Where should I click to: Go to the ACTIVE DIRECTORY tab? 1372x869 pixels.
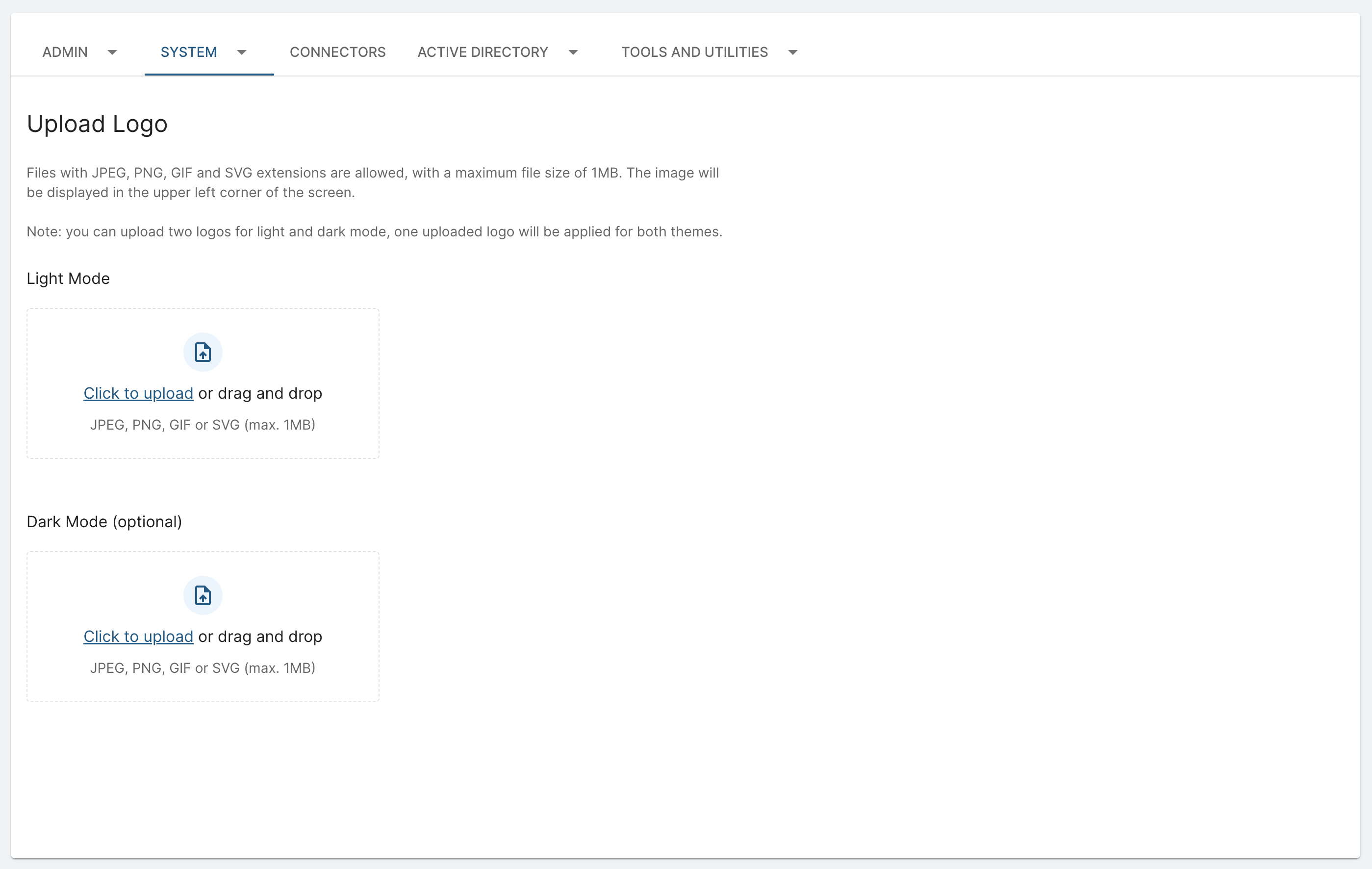pos(483,52)
